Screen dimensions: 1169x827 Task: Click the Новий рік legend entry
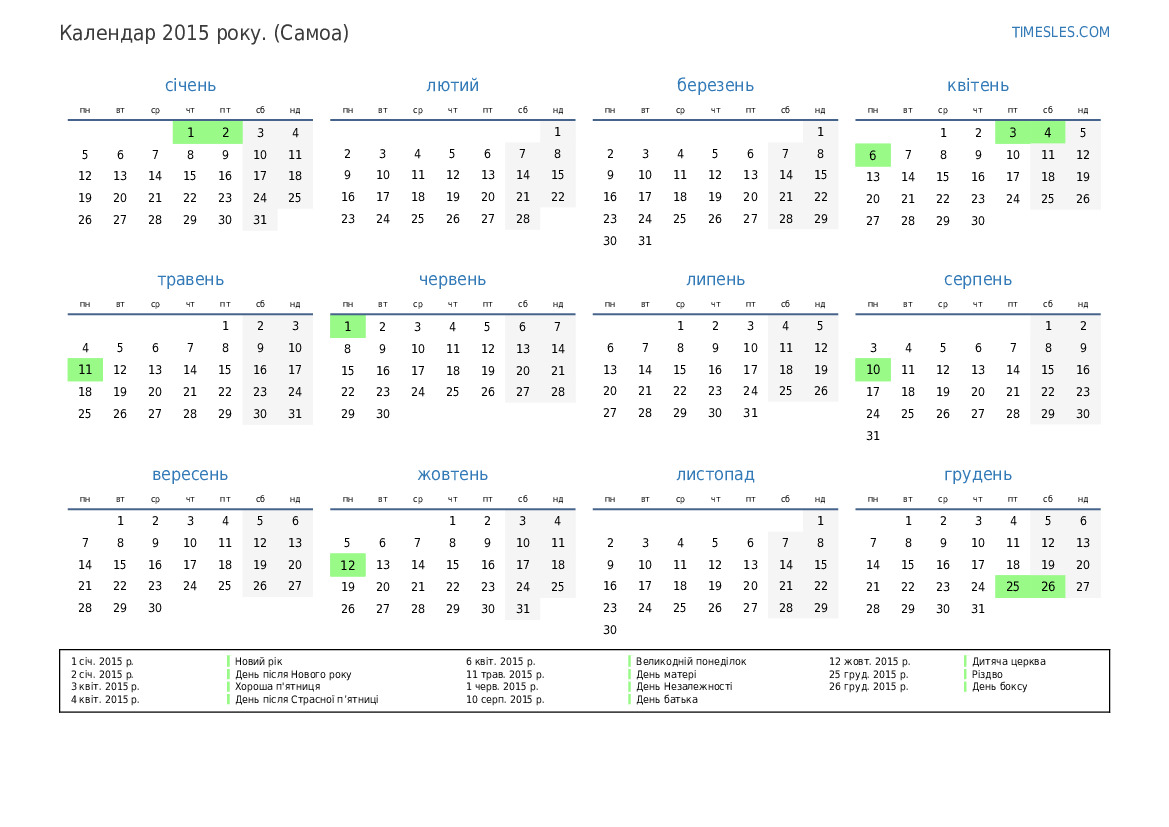[259, 661]
